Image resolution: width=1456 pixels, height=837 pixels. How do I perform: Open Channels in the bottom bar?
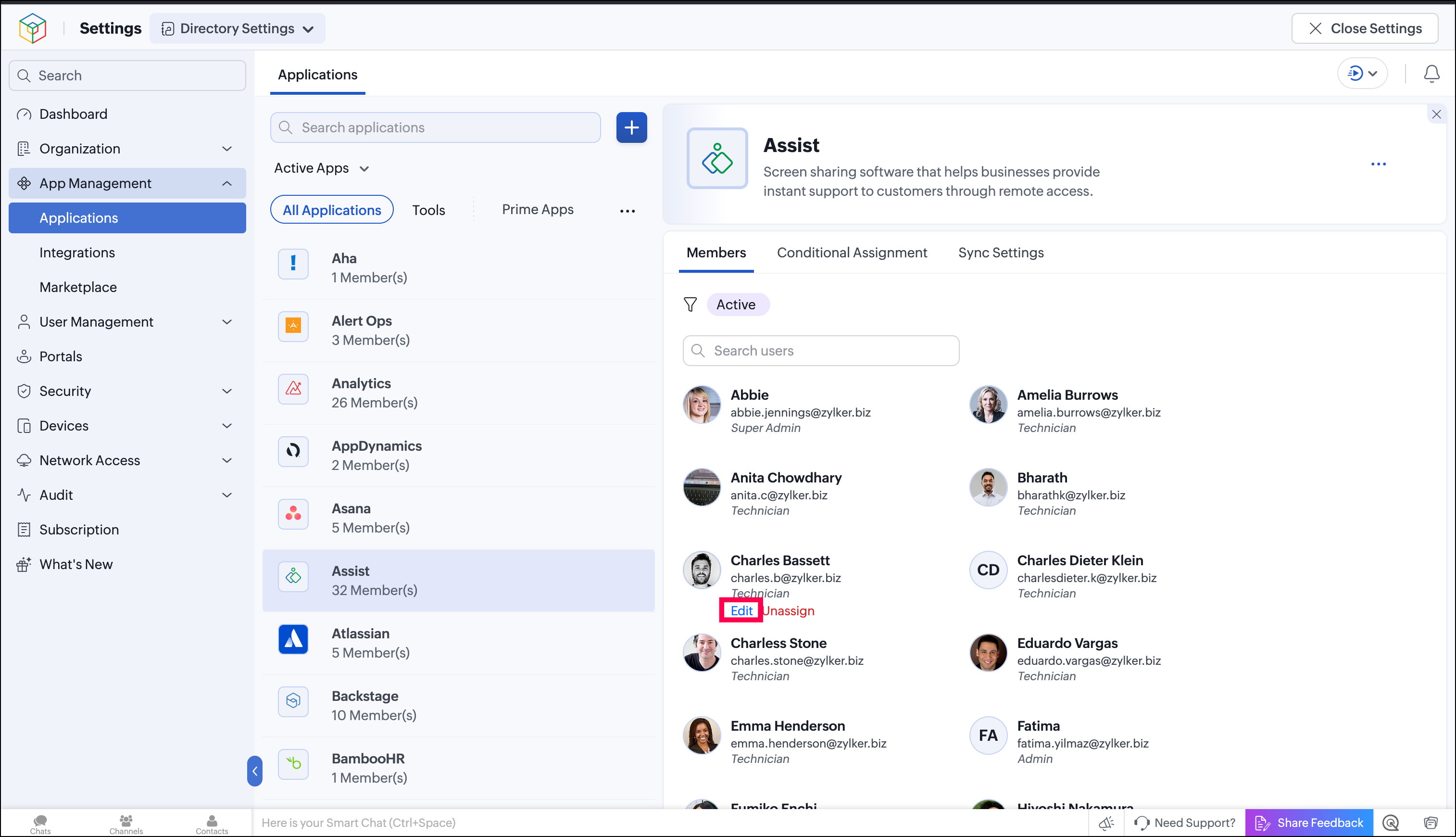pos(126,824)
